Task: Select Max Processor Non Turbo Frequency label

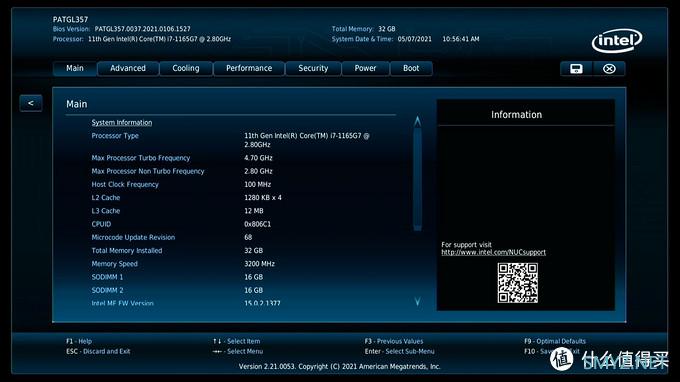Action: click(x=147, y=171)
